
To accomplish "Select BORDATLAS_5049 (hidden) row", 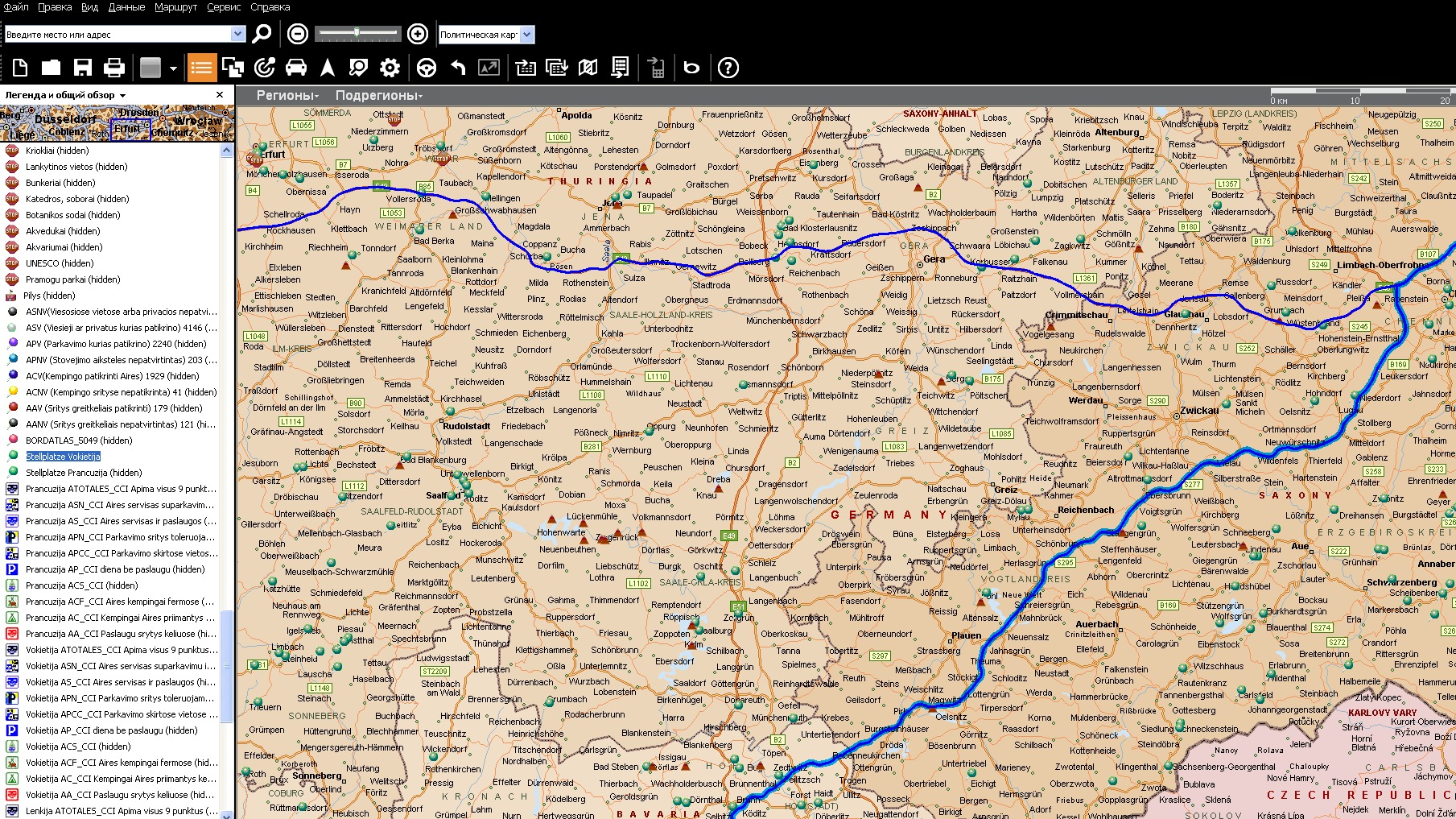I will 79,441.
